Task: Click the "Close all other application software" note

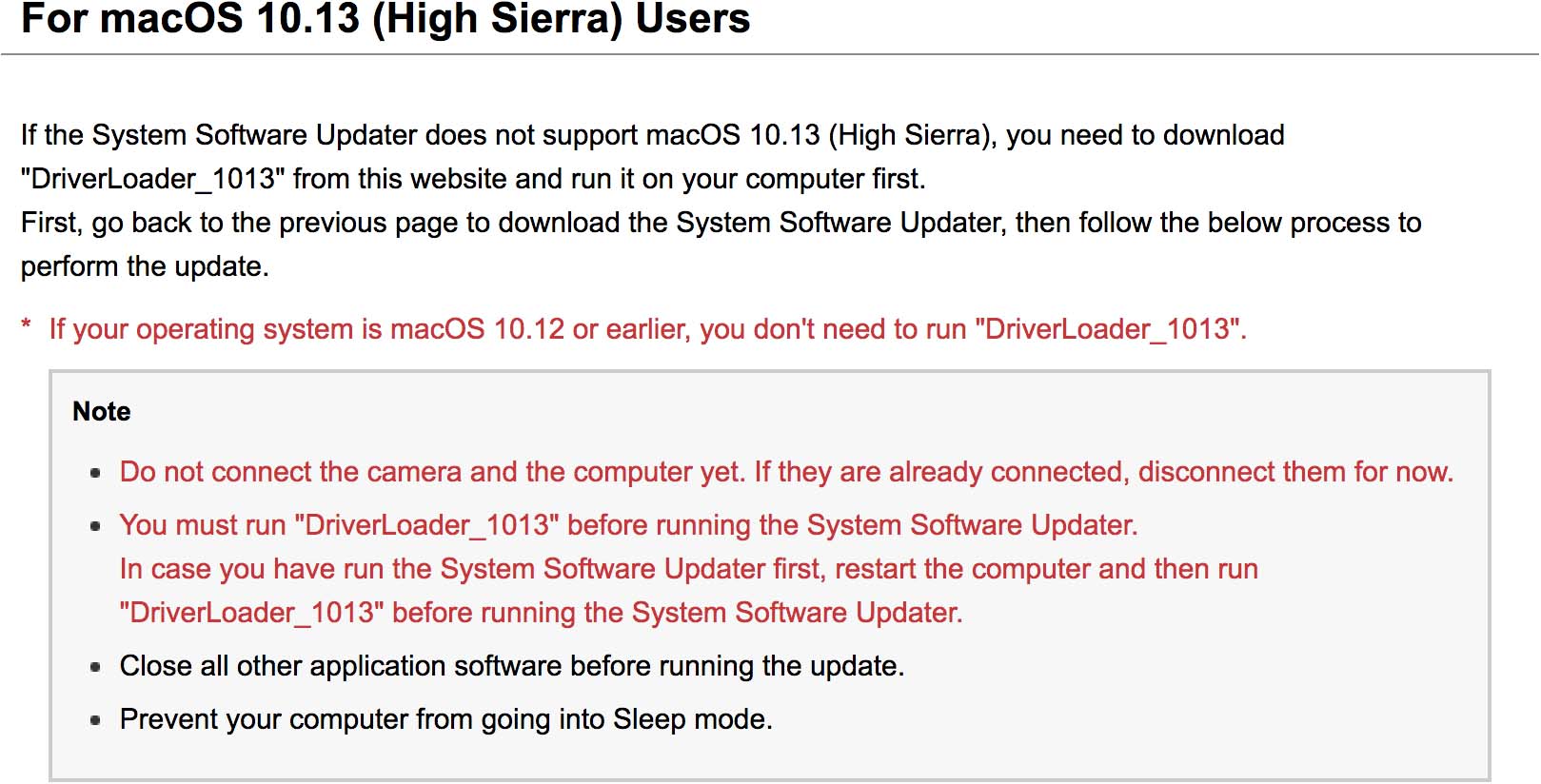Action: tap(511, 666)
